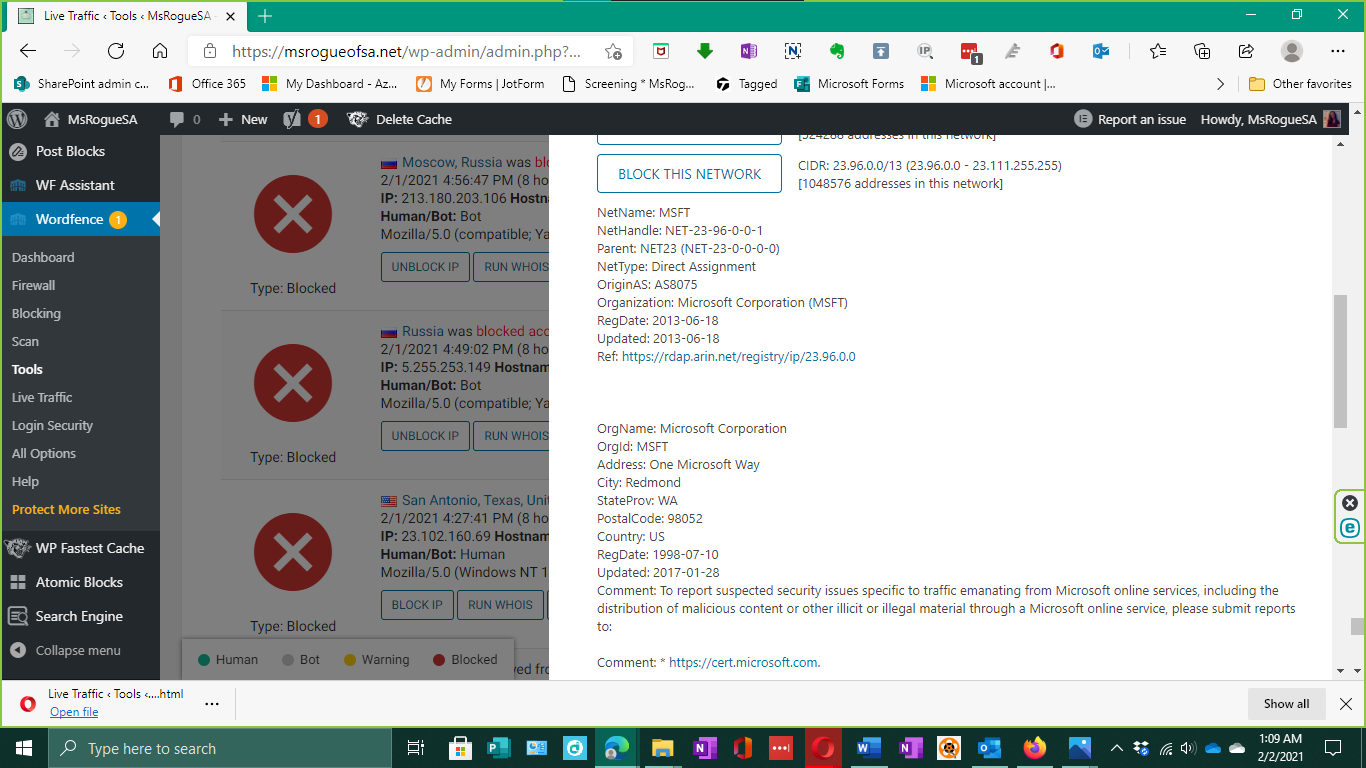Open the browser Favorites star icon
Image resolution: width=1366 pixels, height=768 pixels.
[1158, 51]
